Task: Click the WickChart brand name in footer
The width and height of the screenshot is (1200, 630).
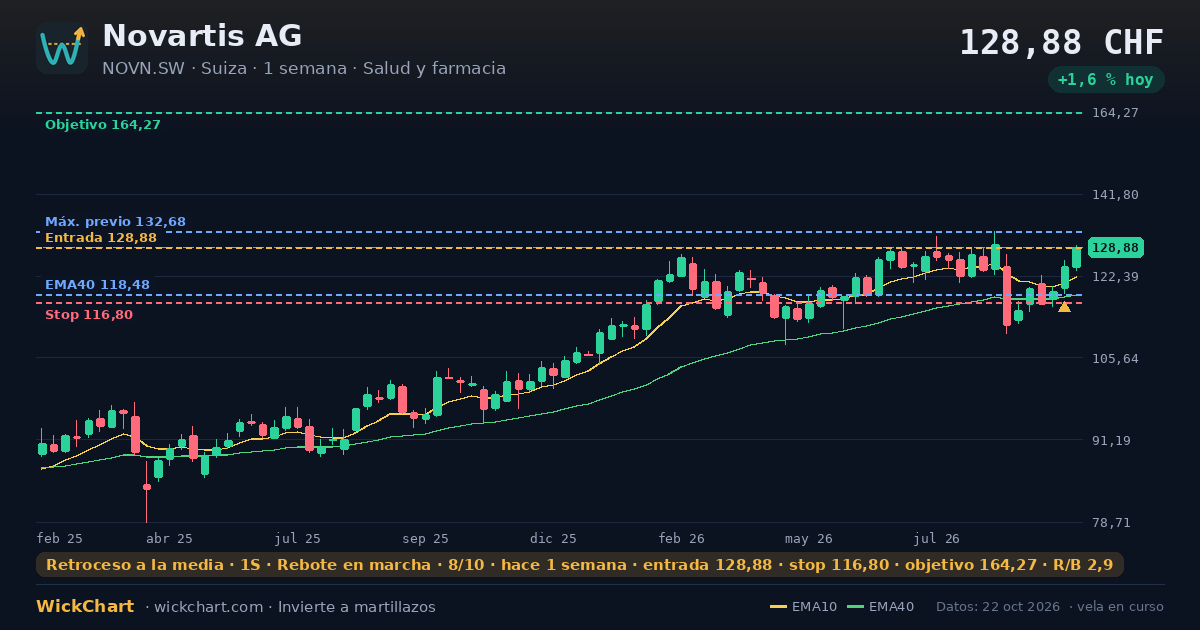Action: click(85, 607)
